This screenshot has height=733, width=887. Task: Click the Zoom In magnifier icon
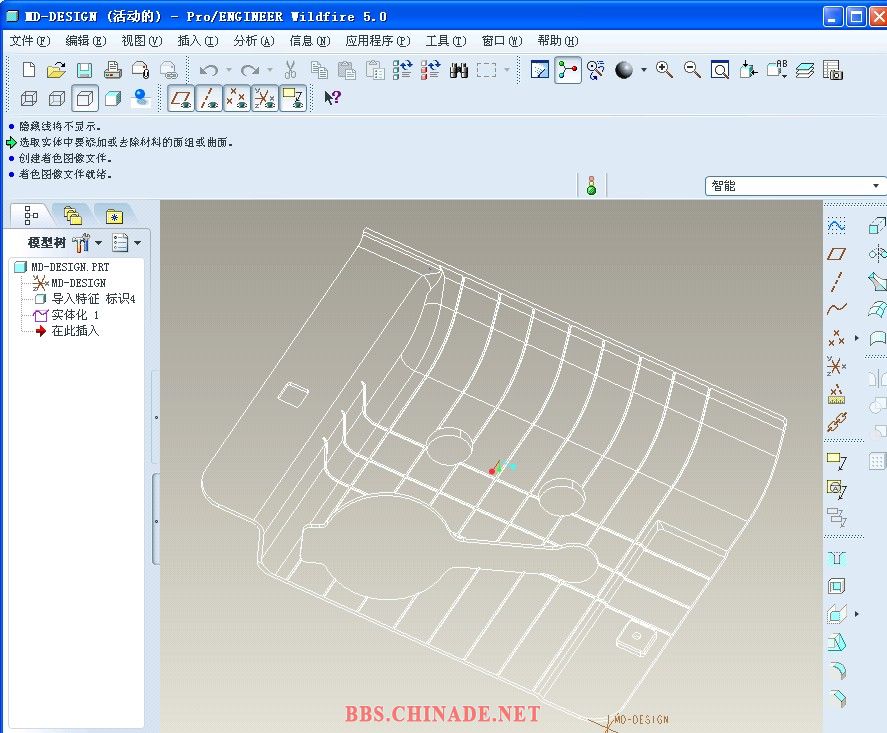[x=664, y=70]
